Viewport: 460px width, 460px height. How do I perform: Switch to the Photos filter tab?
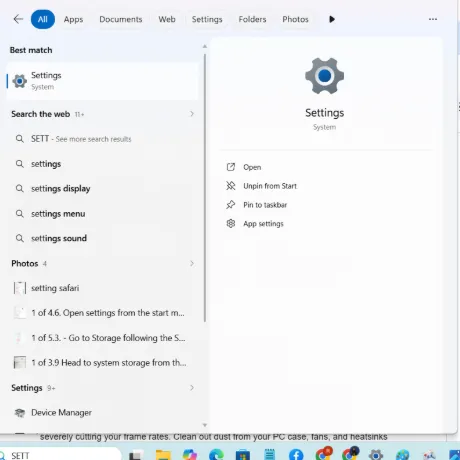pyautogui.click(x=295, y=19)
